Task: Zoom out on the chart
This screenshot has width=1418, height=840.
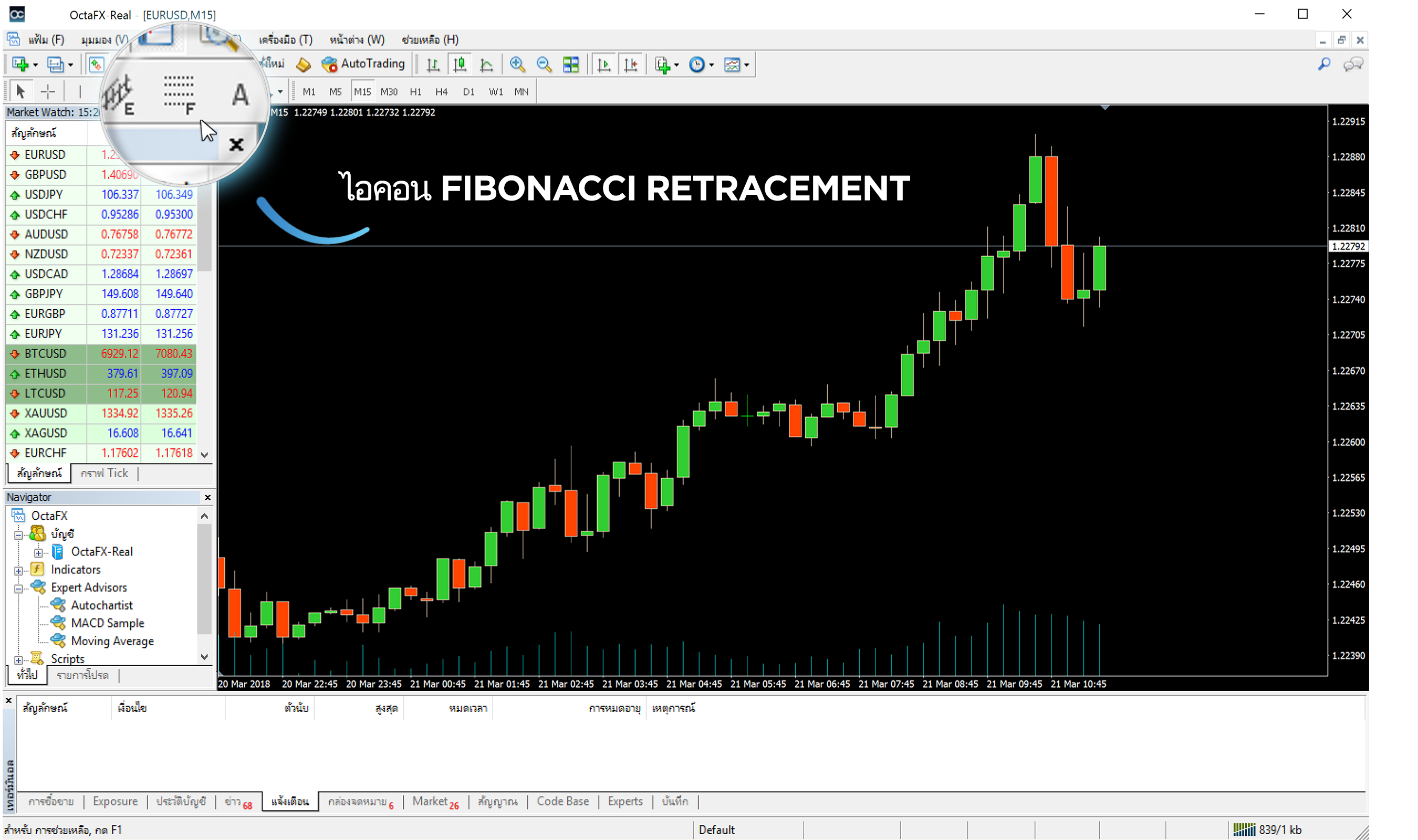Action: click(544, 65)
